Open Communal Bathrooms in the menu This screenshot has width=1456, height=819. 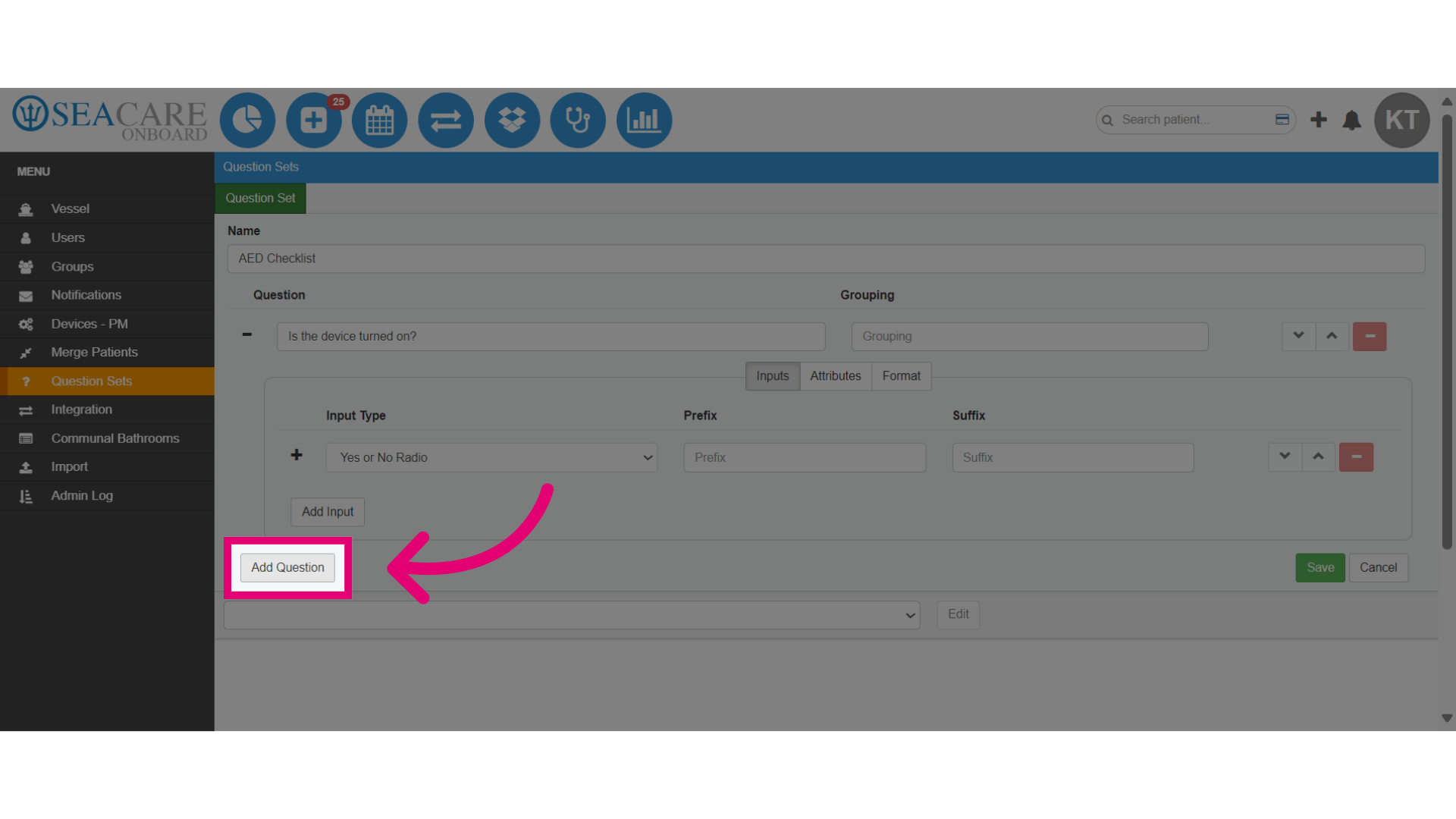[107, 438]
